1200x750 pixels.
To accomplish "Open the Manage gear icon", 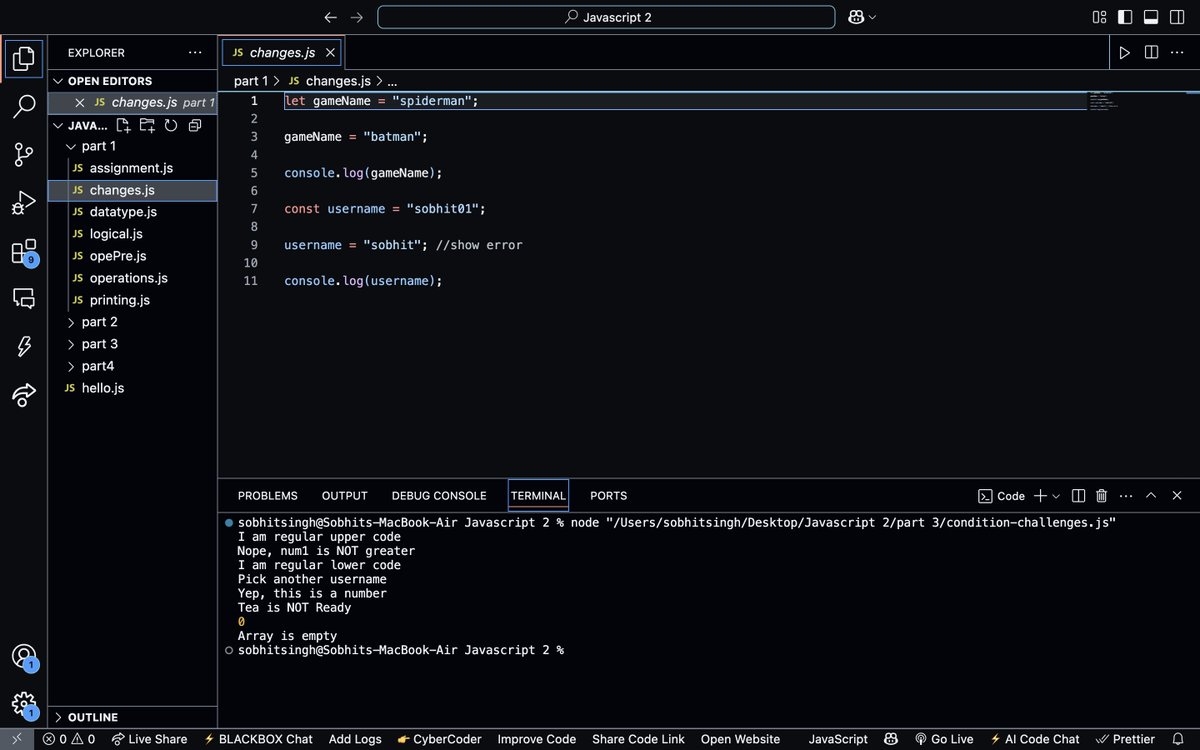I will click(x=24, y=704).
